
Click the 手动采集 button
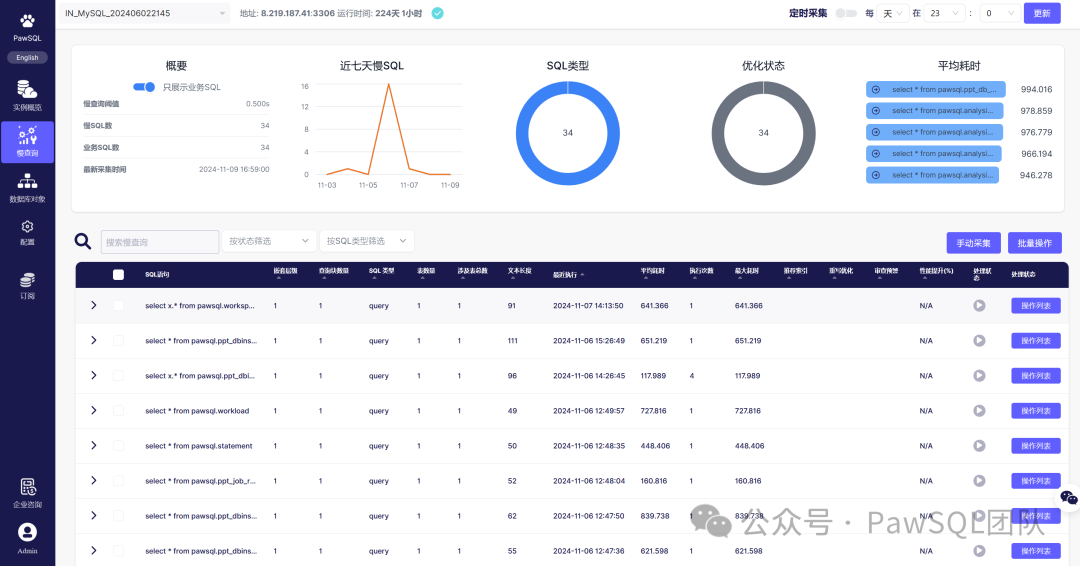(x=973, y=242)
